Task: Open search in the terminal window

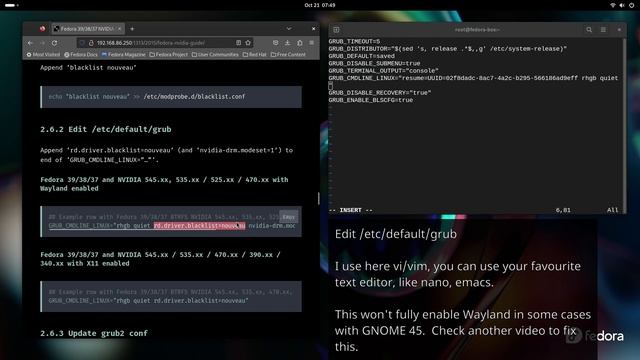Action: (x=589, y=30)
